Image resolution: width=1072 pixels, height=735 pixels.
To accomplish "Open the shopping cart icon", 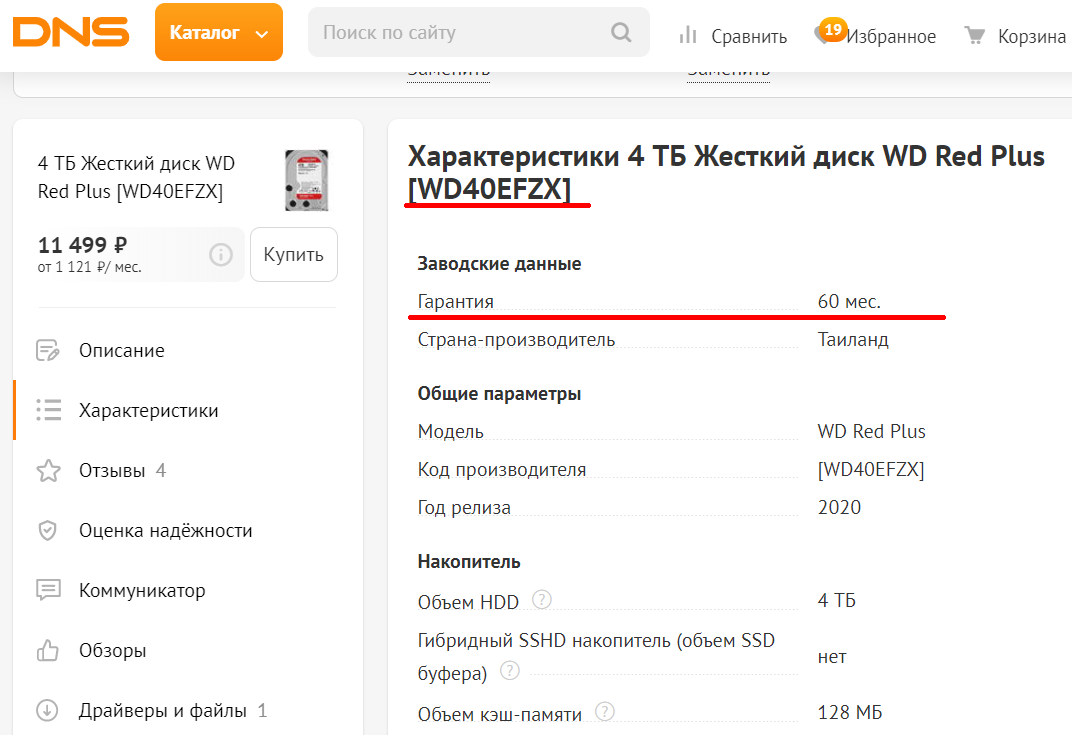I will (974, 36).
